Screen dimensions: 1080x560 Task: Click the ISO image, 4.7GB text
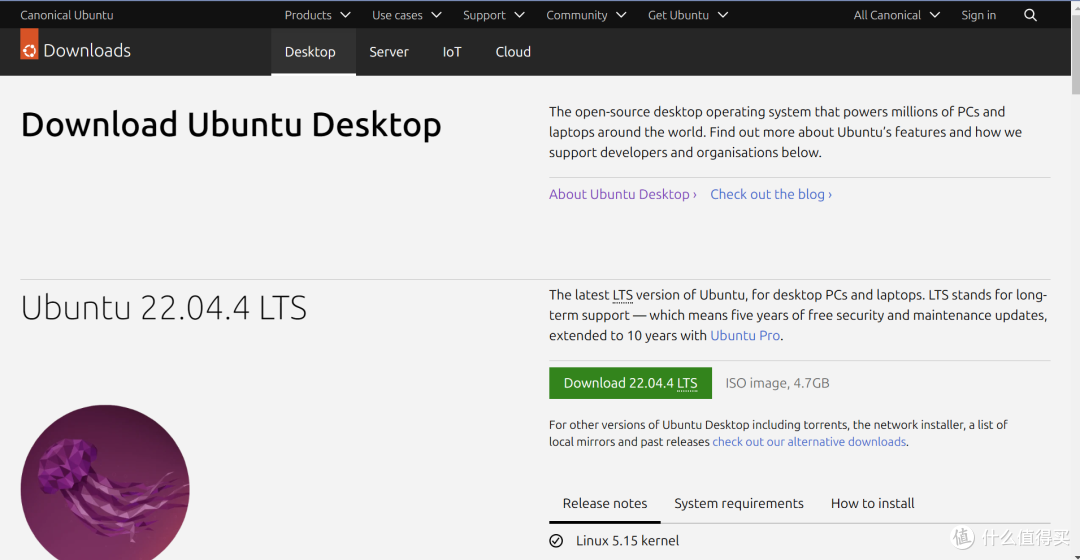coord(777,383)
